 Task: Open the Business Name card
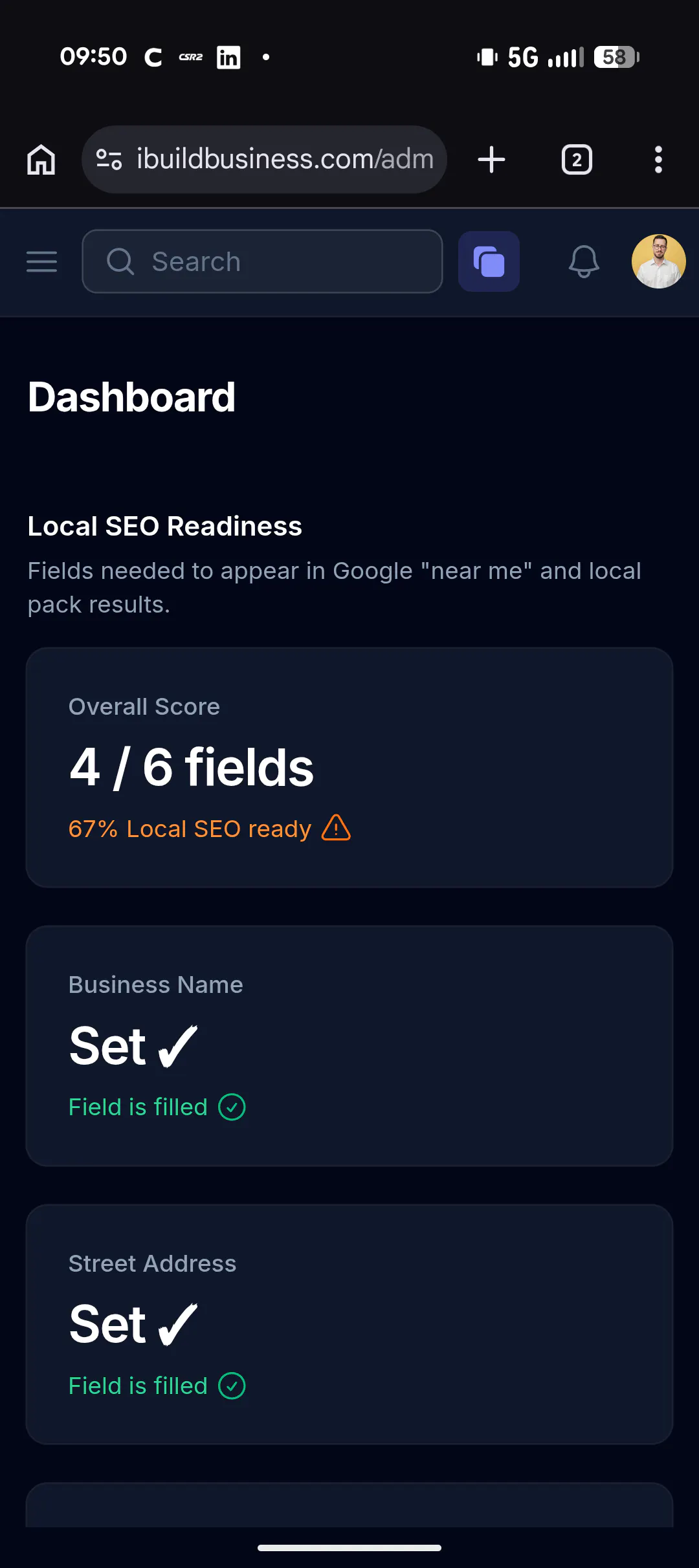[349, 1046]
